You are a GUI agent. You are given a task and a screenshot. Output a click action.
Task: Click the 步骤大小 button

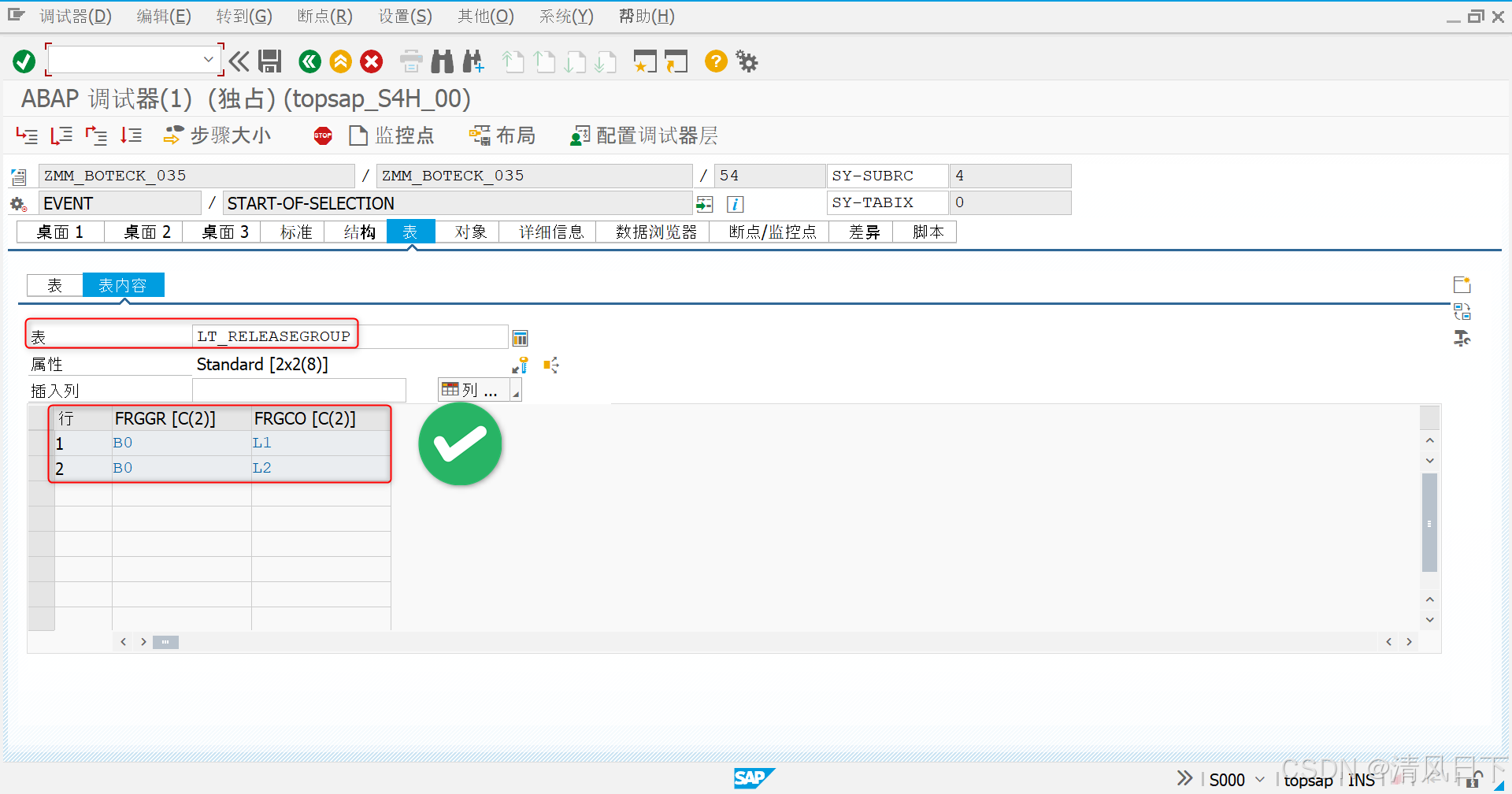217,135
